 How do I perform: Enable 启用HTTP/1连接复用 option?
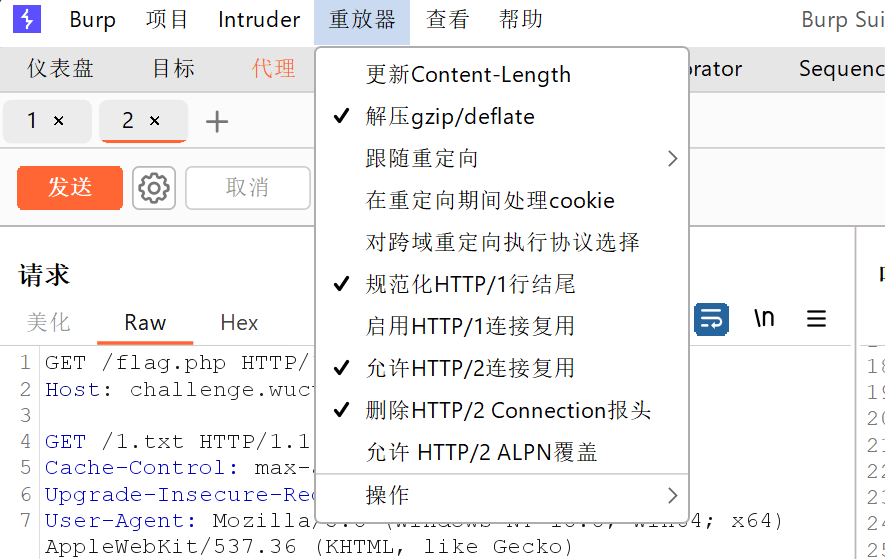click(x=502, y=326)
